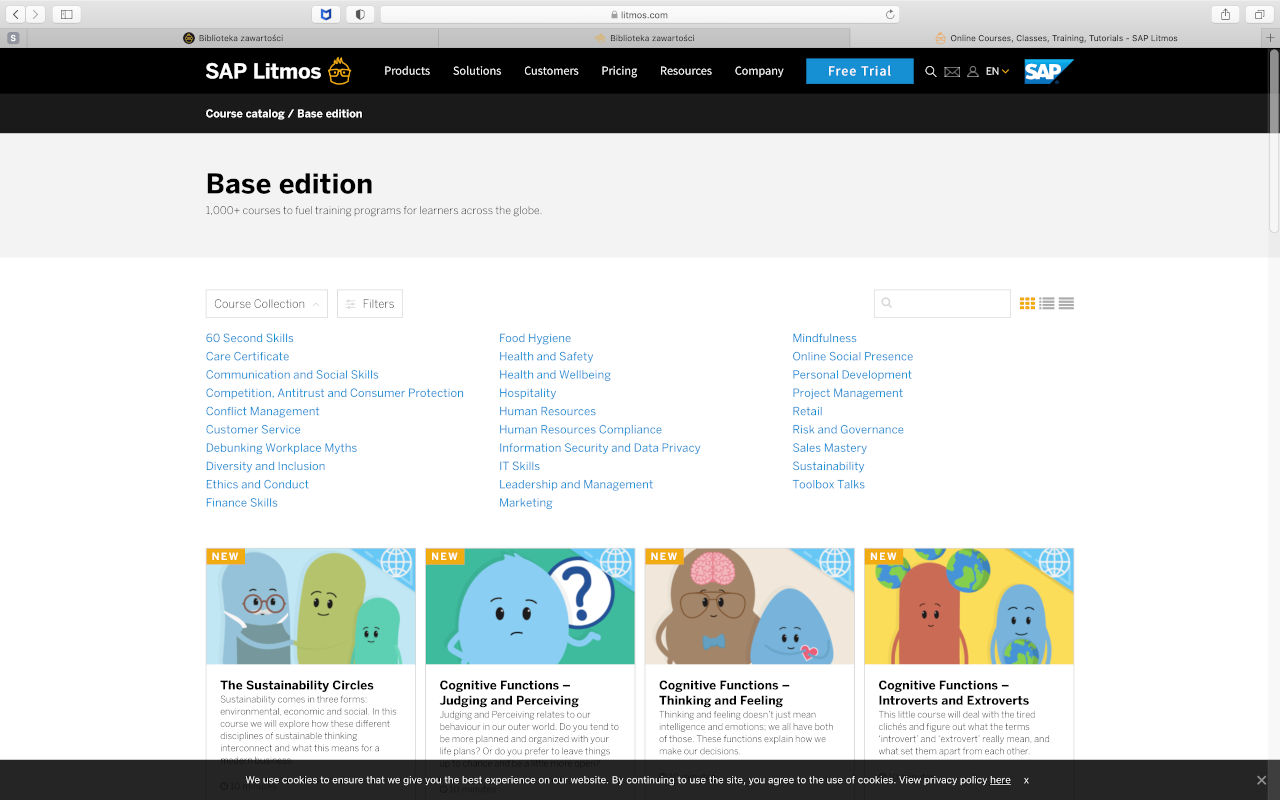
Task: Open the privacy policy here link
Action: pyautogui.click(x=1000, y=780)
